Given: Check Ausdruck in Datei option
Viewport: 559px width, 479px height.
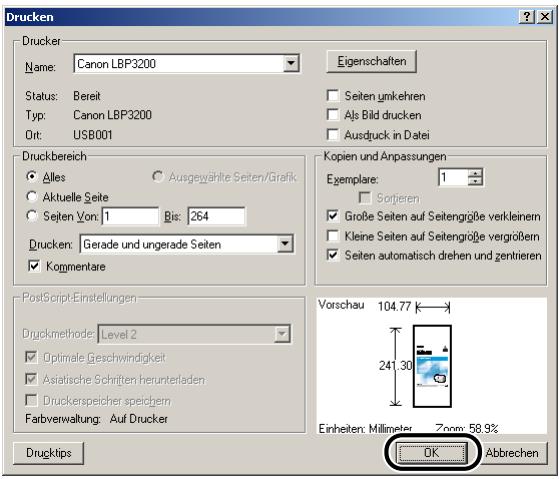Looking at the screenshot, I should pos(333,134).
